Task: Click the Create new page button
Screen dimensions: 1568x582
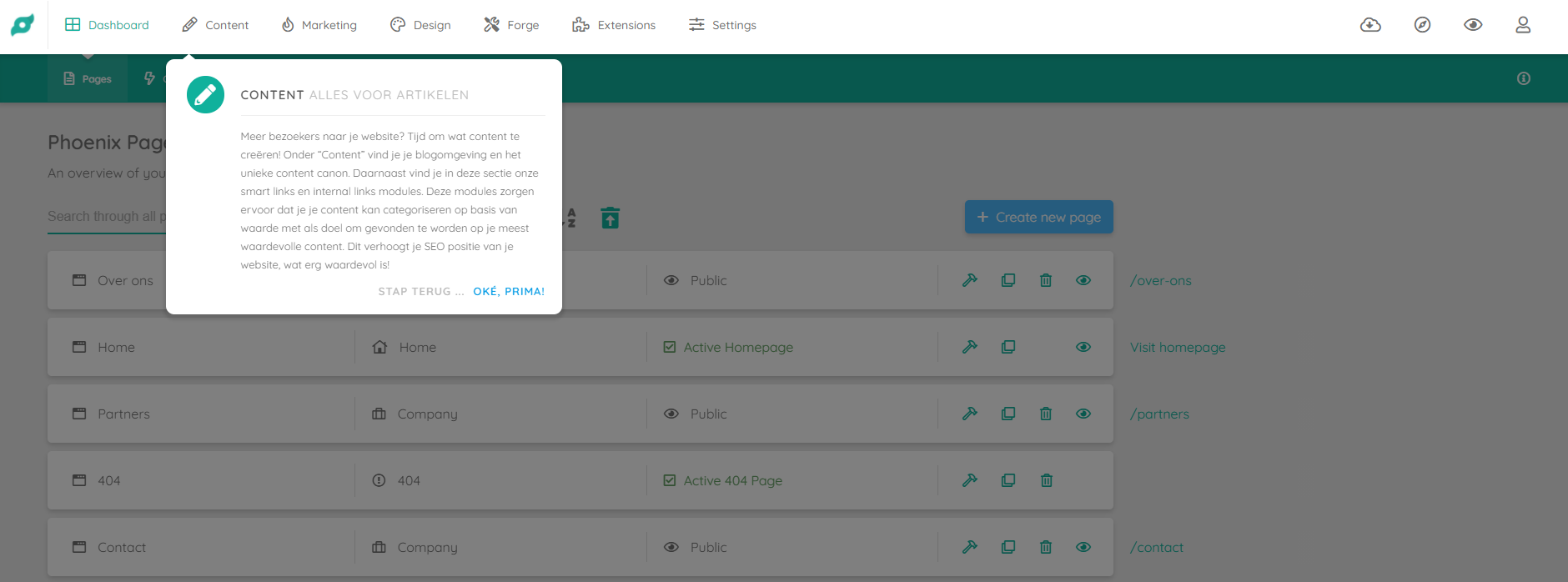Action: [1038, 217]
